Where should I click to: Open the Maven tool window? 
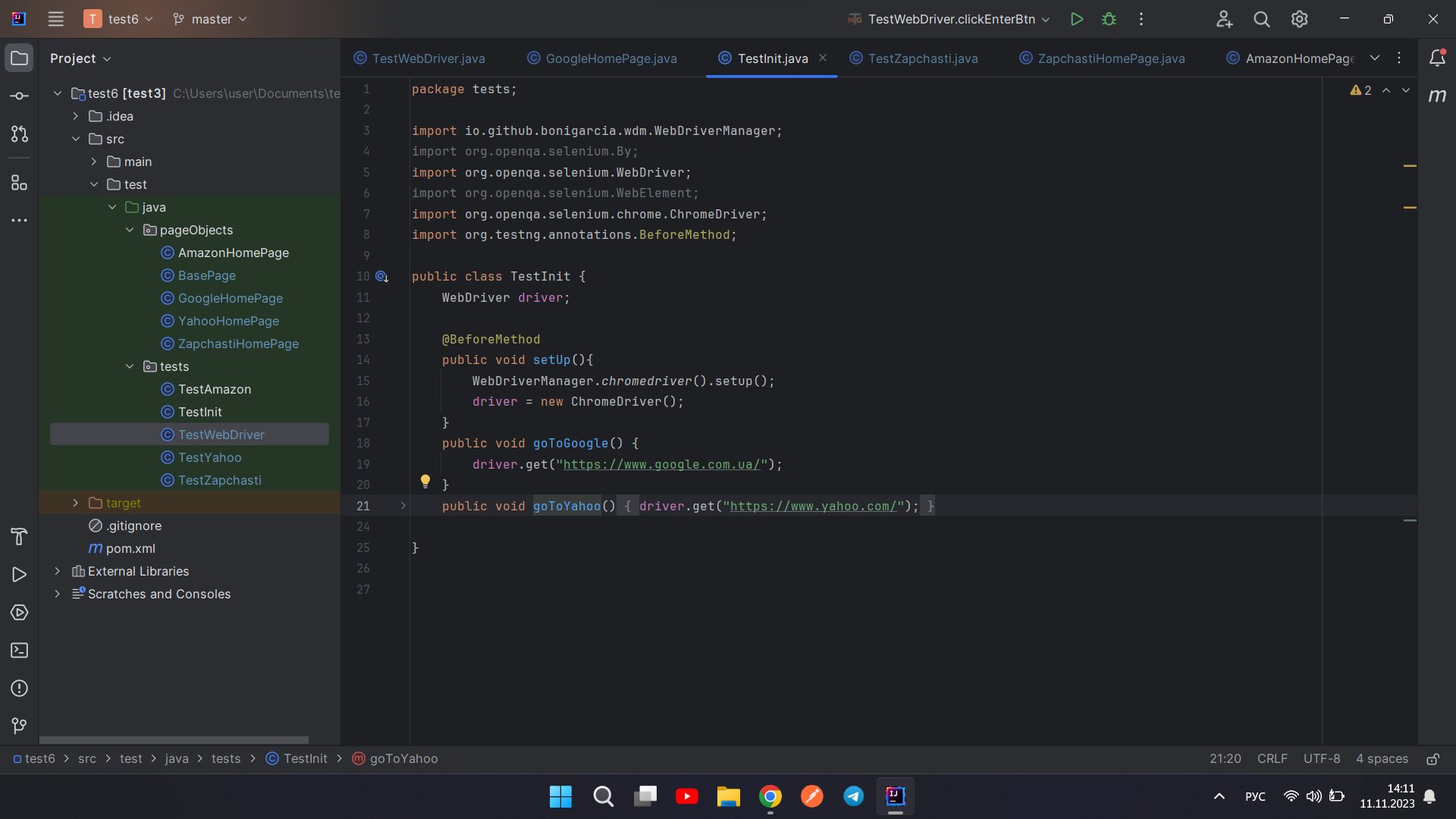[1437, 96]
